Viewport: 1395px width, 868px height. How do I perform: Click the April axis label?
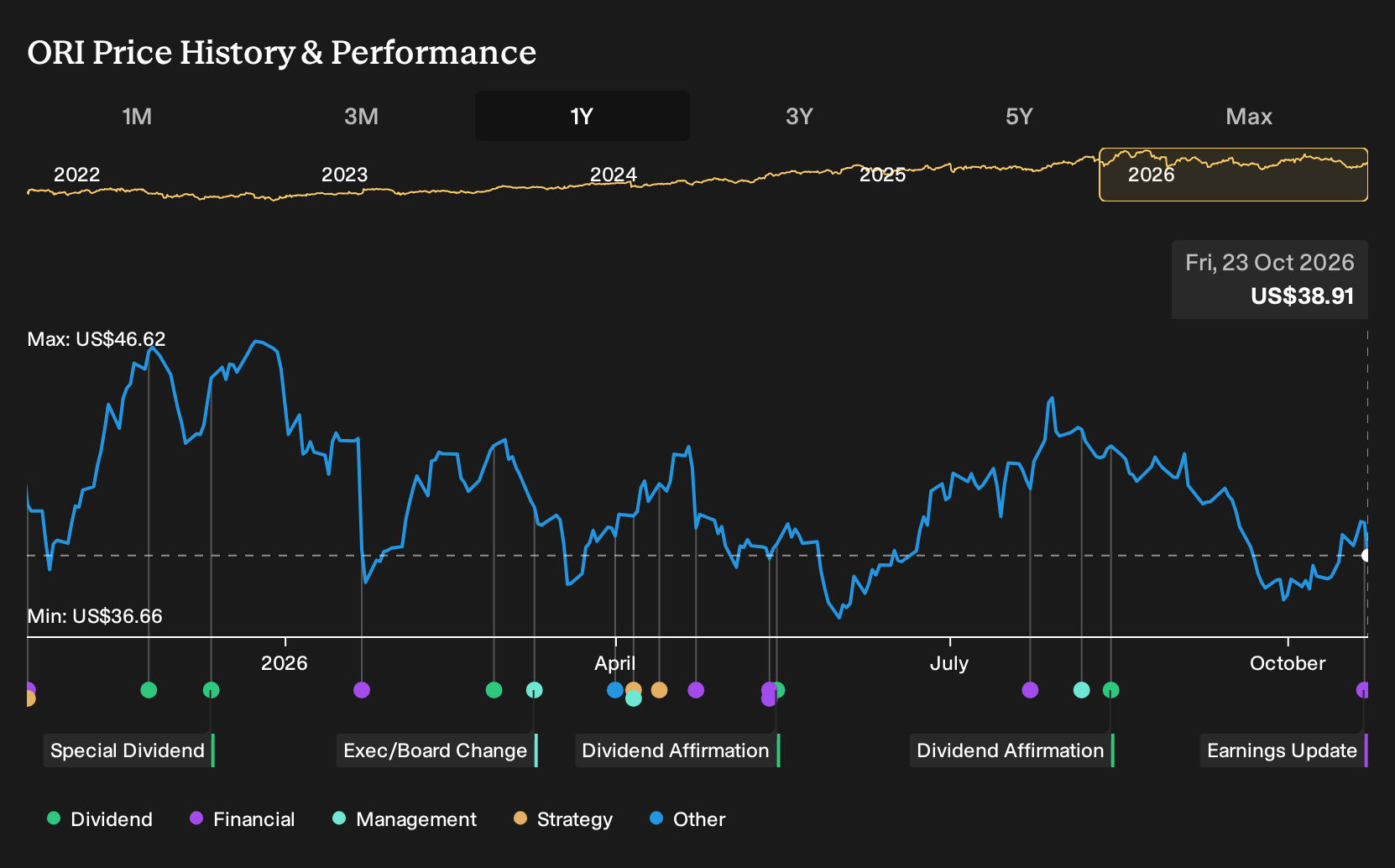(615, 663)
